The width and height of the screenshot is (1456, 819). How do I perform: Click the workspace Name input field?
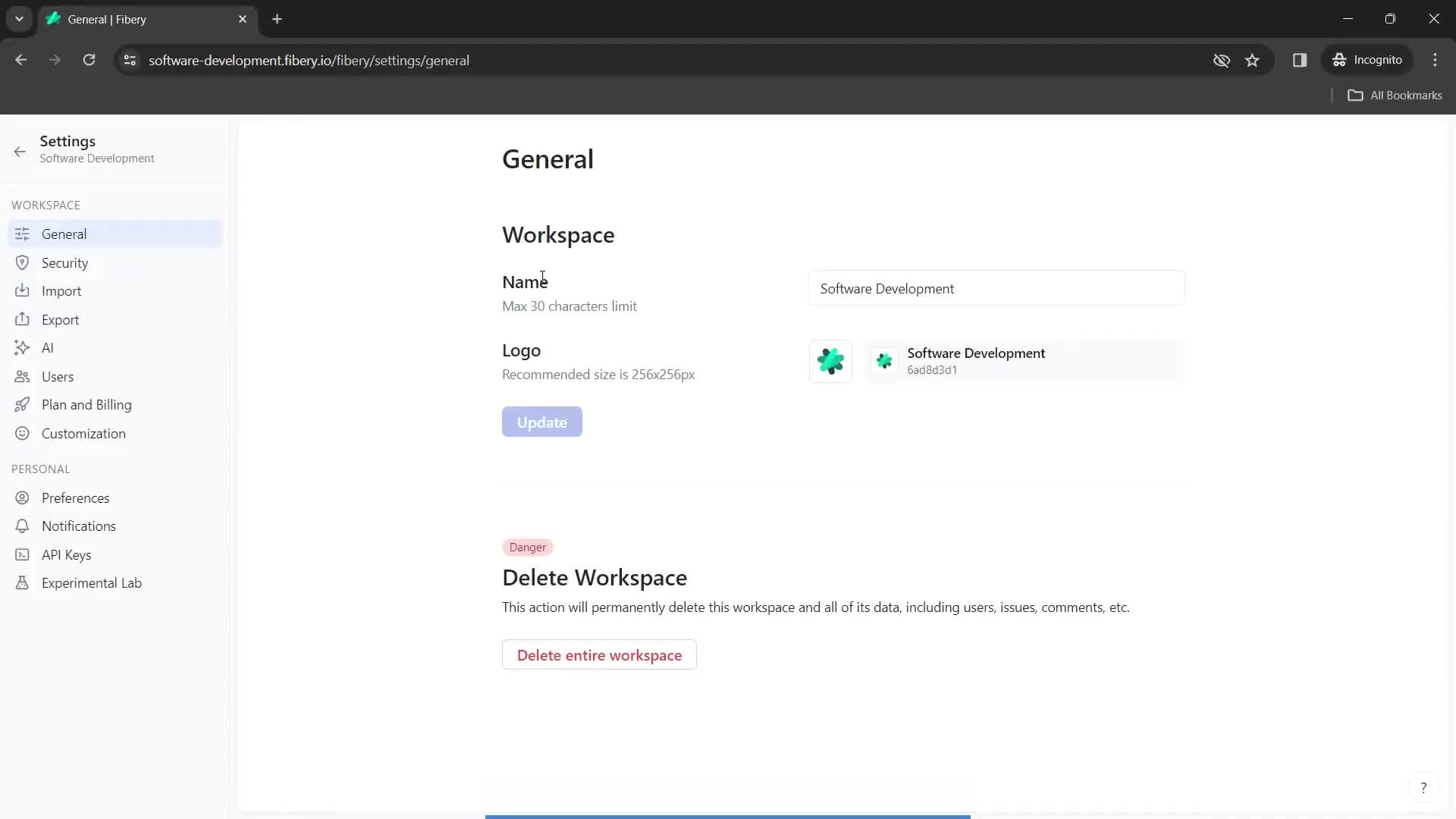[x=996, y=288]
